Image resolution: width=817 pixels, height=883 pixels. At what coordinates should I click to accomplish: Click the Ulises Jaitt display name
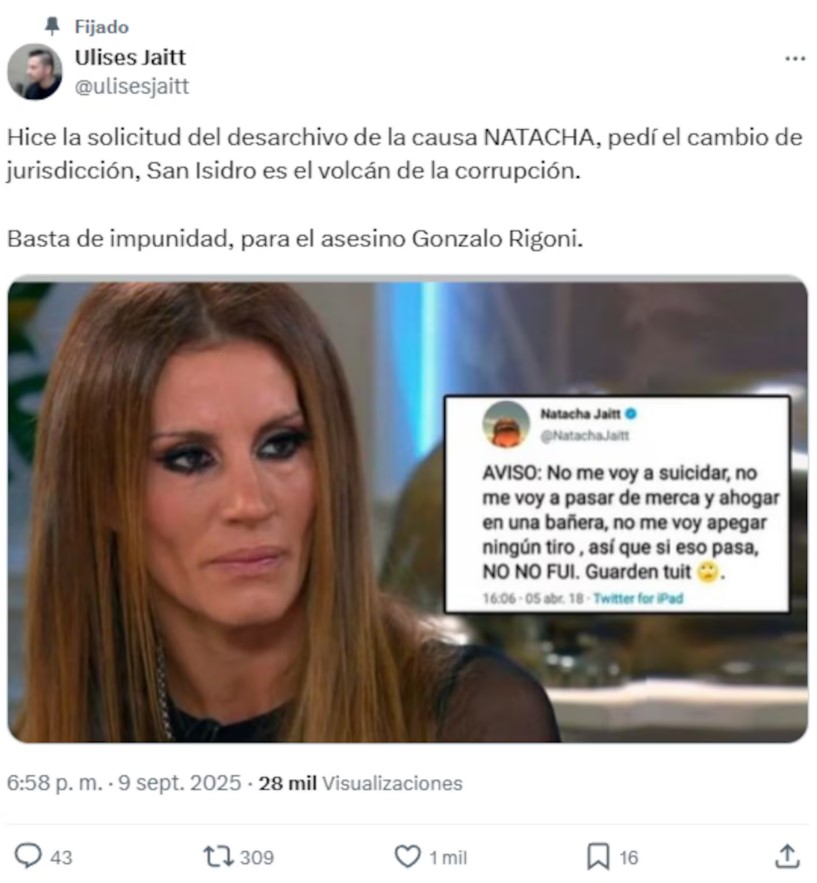[x=130, y=57]
